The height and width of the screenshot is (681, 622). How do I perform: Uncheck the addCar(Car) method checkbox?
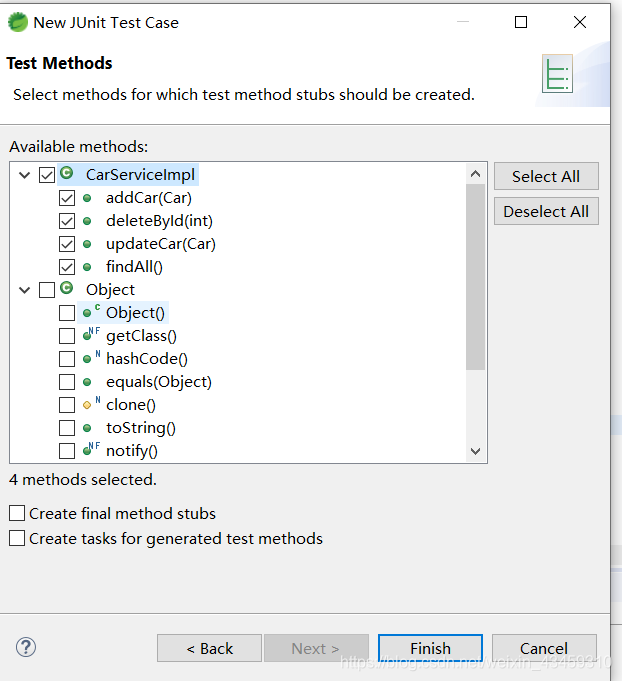point(67,198)
